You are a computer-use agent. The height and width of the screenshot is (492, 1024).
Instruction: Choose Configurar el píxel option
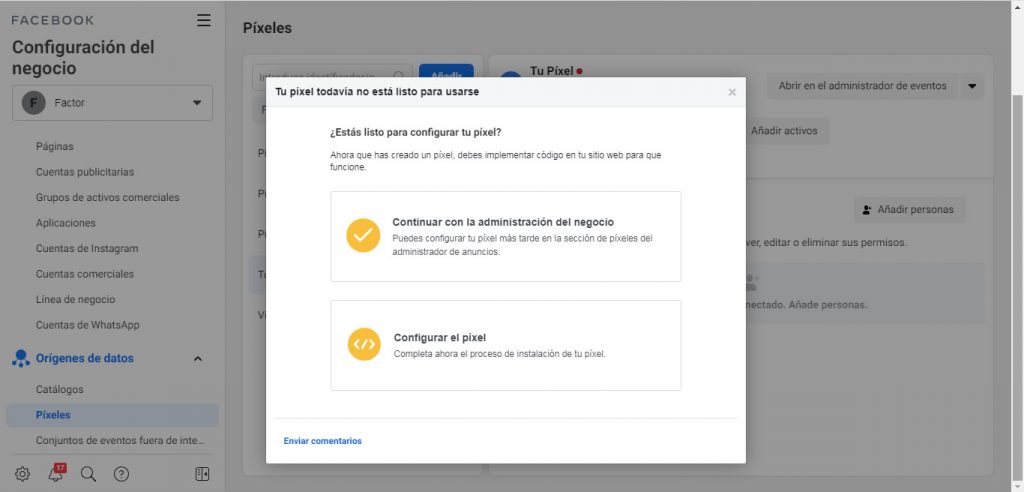(x=505, y=346)
